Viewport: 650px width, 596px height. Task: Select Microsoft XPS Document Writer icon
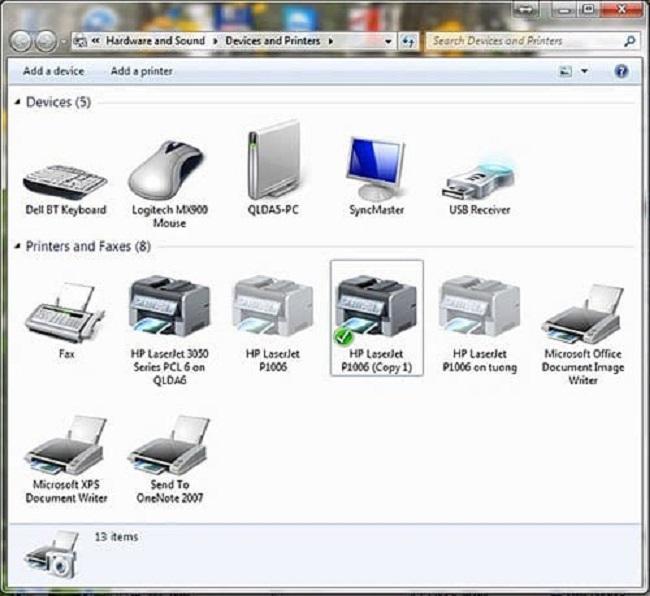point(65,445)
